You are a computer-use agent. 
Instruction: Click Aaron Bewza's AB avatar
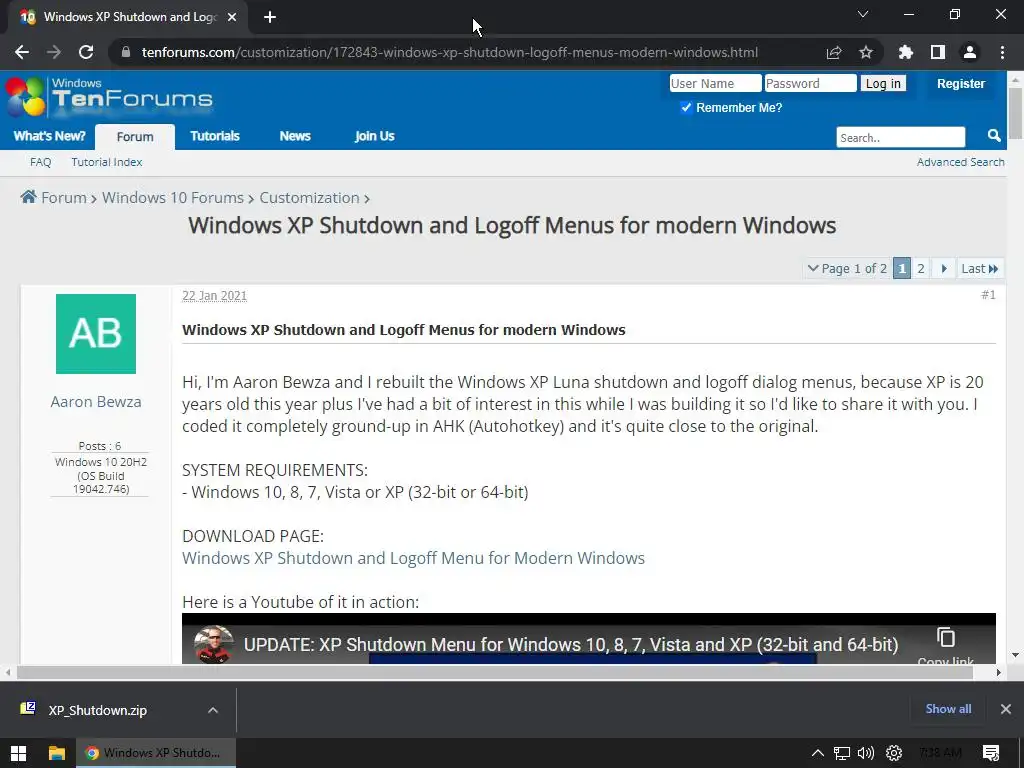(x=96, y=334)
